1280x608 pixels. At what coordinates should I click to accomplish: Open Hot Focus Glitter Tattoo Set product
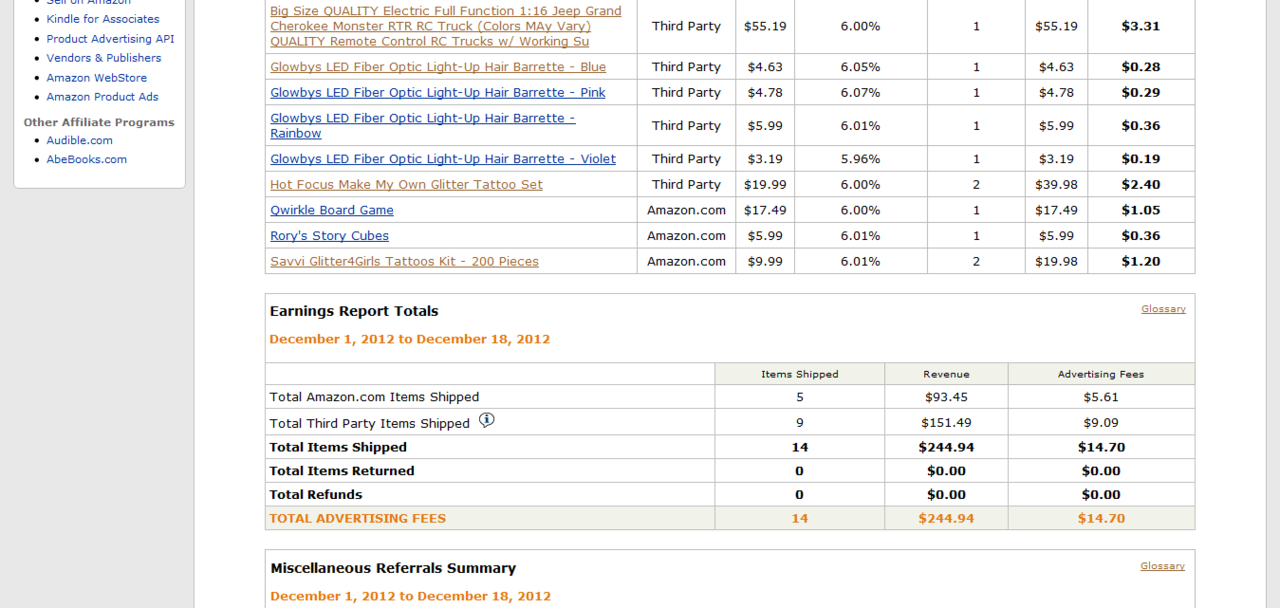(406, 185)
